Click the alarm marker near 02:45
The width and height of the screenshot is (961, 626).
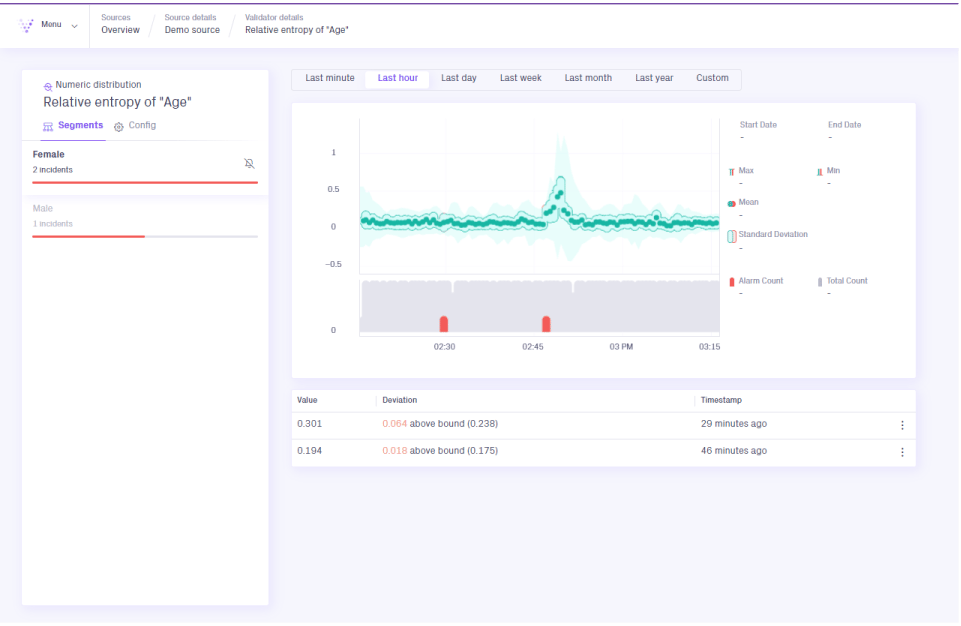click(x=546, y=324)
